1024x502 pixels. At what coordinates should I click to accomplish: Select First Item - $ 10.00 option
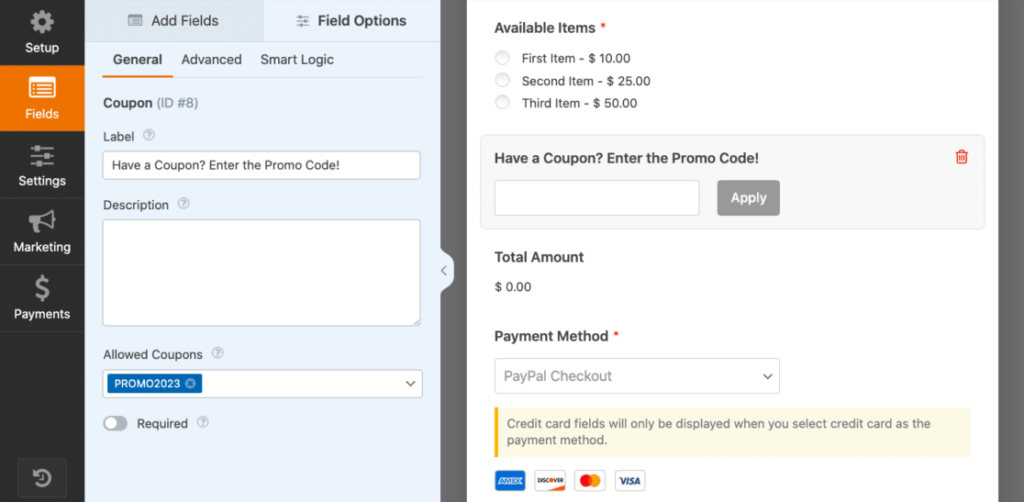[502, 58]
